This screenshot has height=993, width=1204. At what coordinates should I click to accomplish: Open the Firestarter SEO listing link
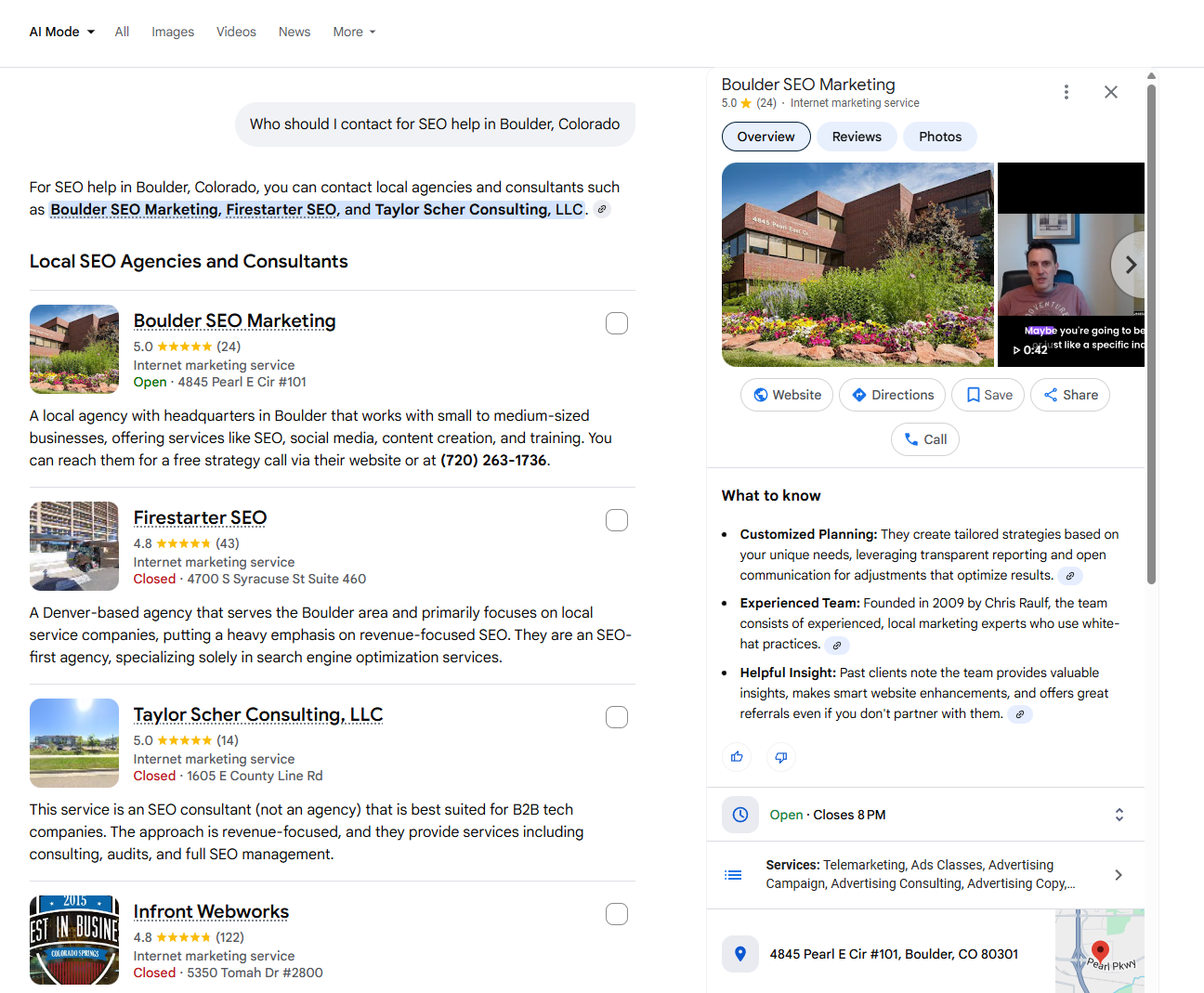pyautogui.click(x=200, y=517)
